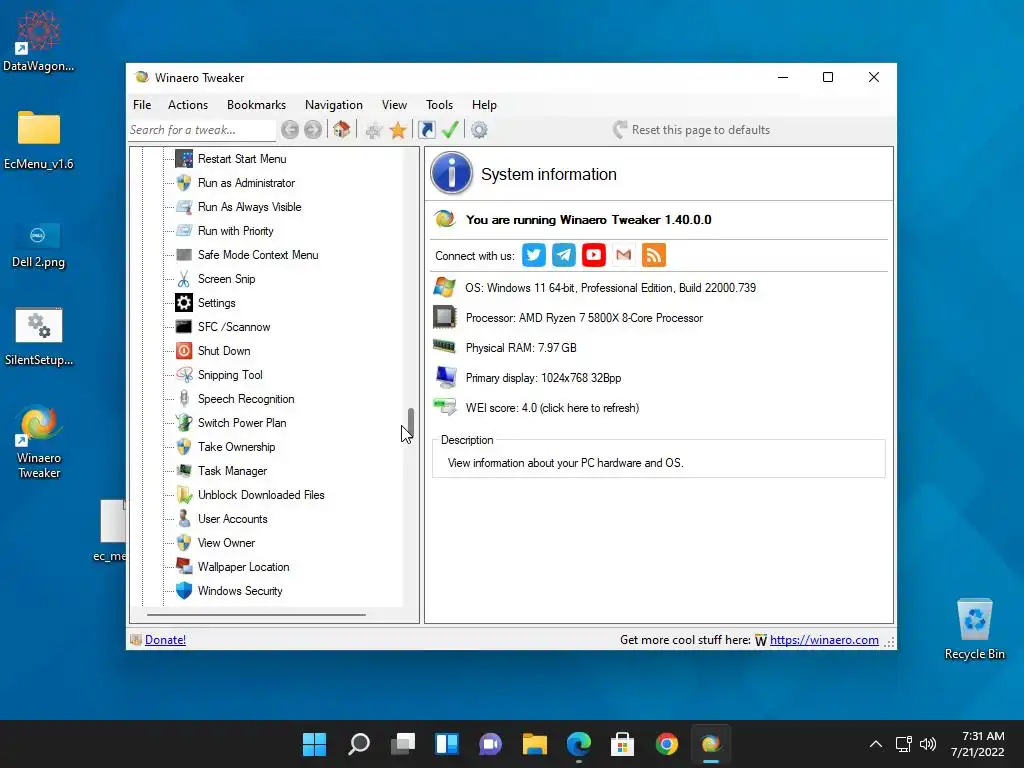Screen dimensions: 1024x768
Task: Click the Shut Down red power icon
Action: (x=184, y=351)
